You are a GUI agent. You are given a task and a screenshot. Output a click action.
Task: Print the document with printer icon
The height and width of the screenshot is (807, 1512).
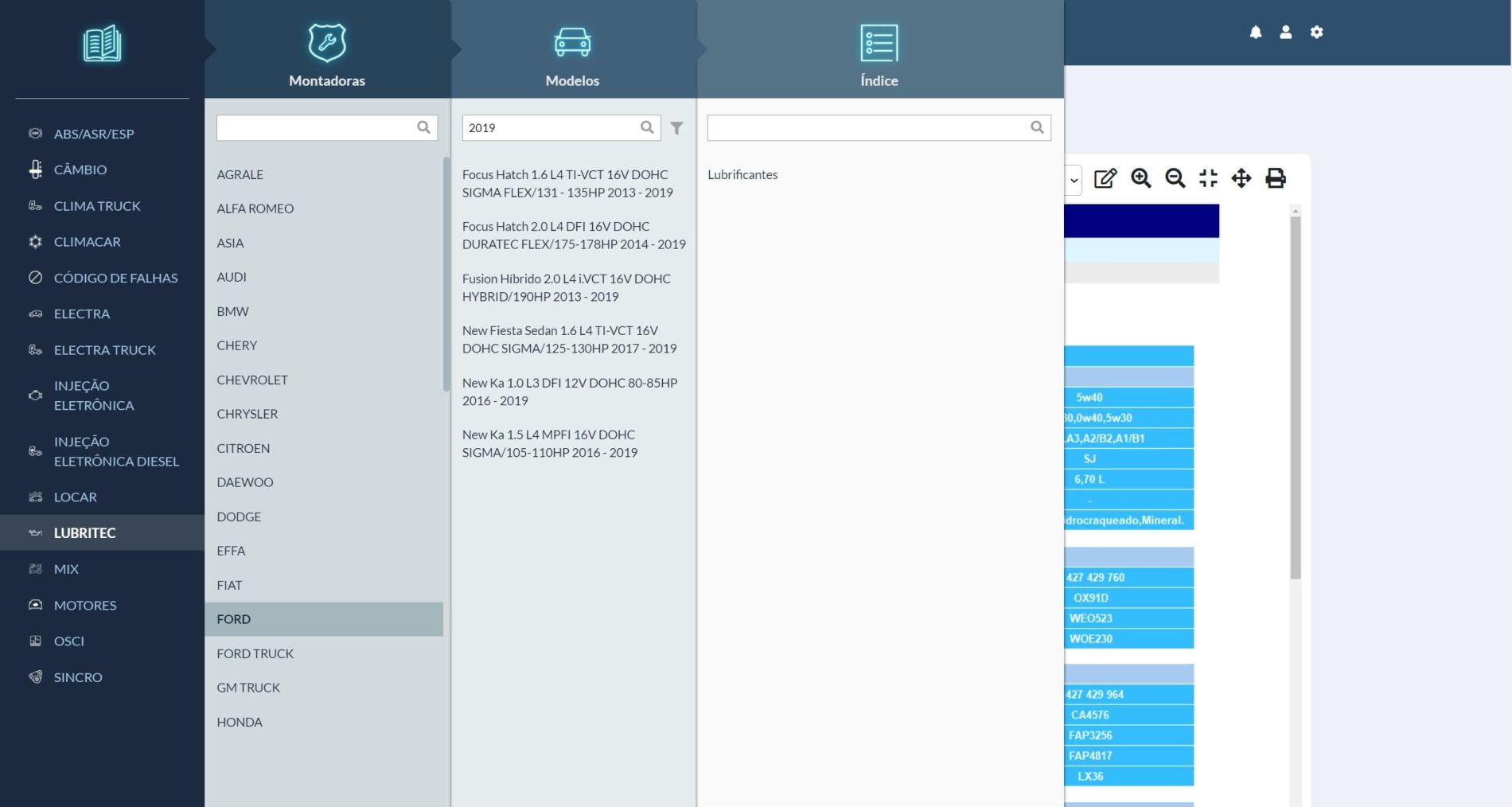pos(1275,178)
